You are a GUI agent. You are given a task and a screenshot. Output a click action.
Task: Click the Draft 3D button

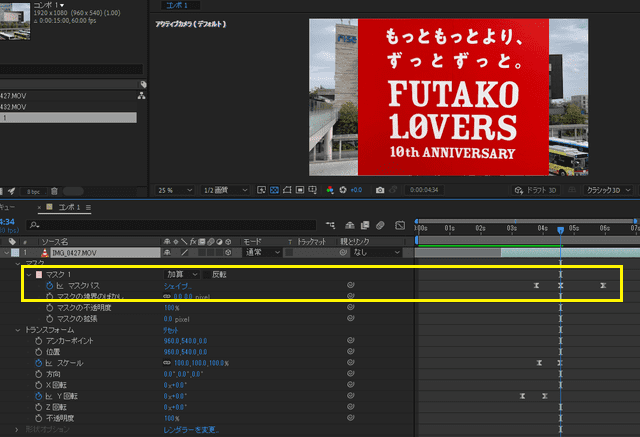click(536, 190)
